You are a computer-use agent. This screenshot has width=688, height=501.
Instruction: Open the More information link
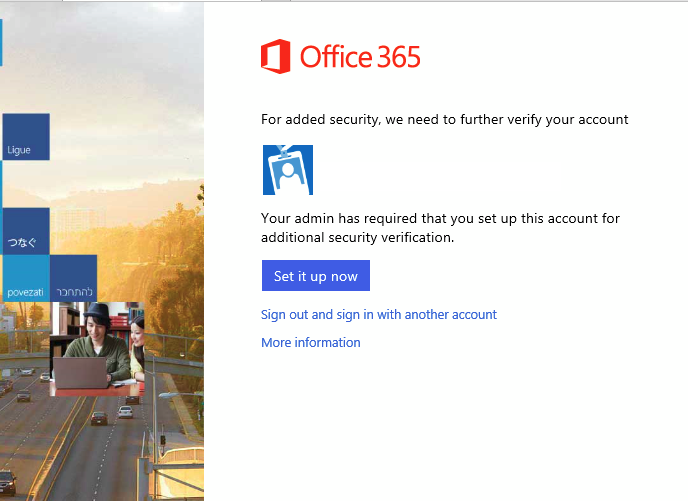coord(310,342)
